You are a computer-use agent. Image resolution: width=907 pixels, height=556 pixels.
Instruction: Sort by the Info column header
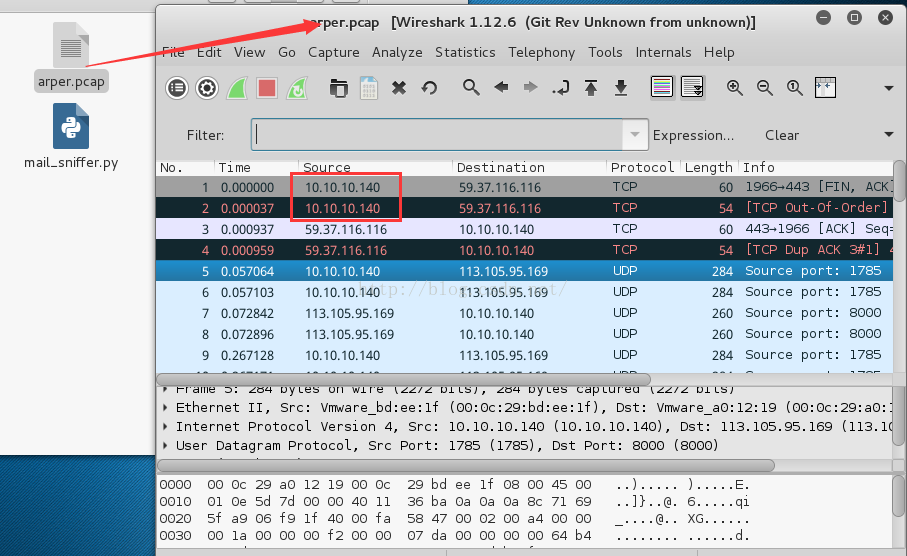816,168
